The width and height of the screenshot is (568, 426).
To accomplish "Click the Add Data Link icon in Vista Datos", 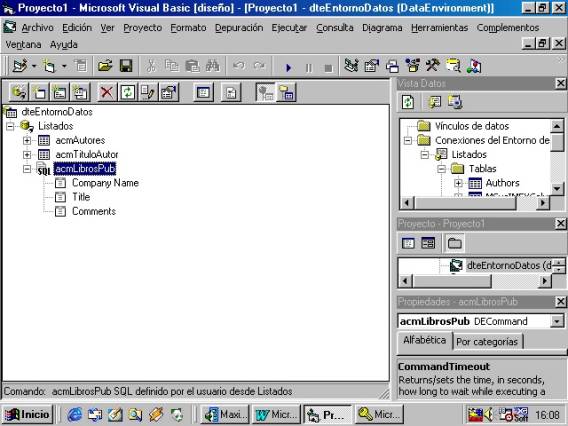I will pyautogui.click(x=434, y=102).
